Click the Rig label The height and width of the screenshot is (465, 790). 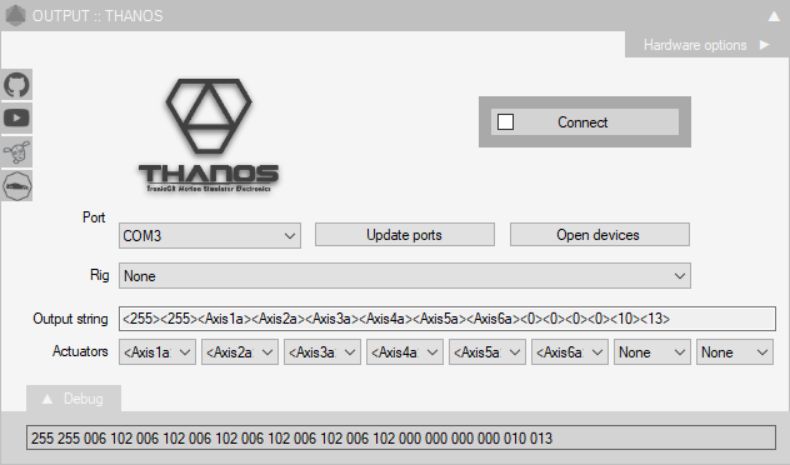coord(99,275)
